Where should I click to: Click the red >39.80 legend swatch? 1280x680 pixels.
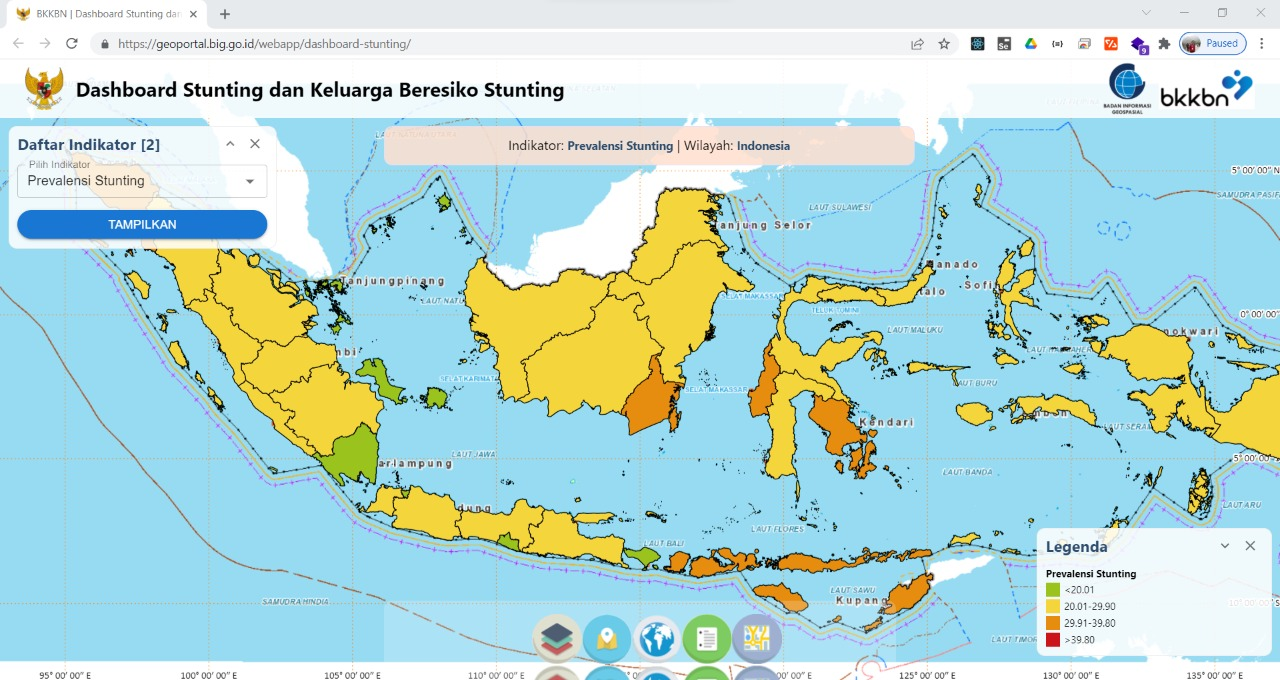click(x=1053, y=640)
